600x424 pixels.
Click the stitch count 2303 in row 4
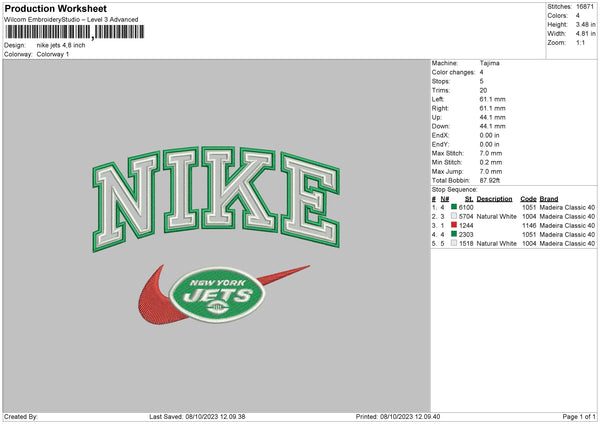[466, 235]
